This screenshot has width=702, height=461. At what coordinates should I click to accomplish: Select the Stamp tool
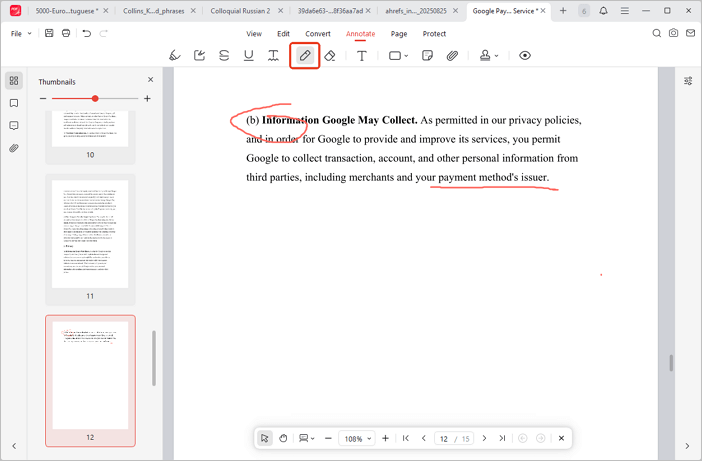click(x=485, y=55)
